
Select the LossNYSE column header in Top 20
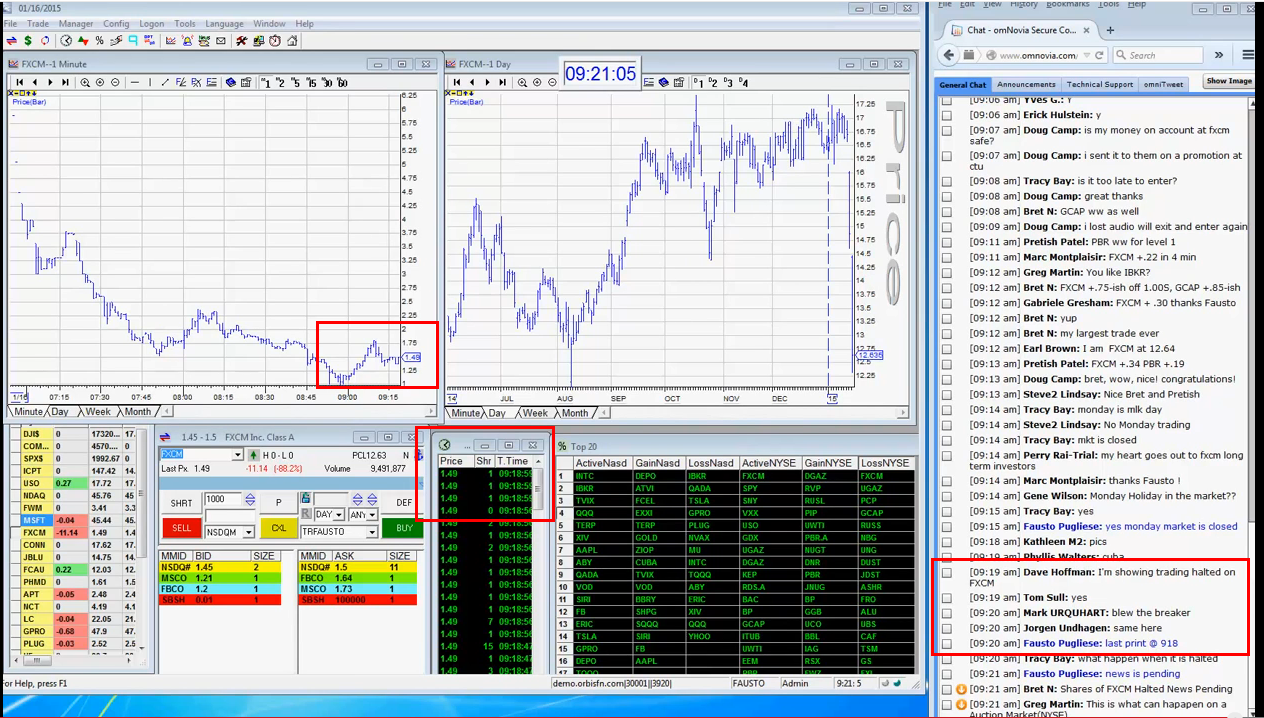point(885,463)
